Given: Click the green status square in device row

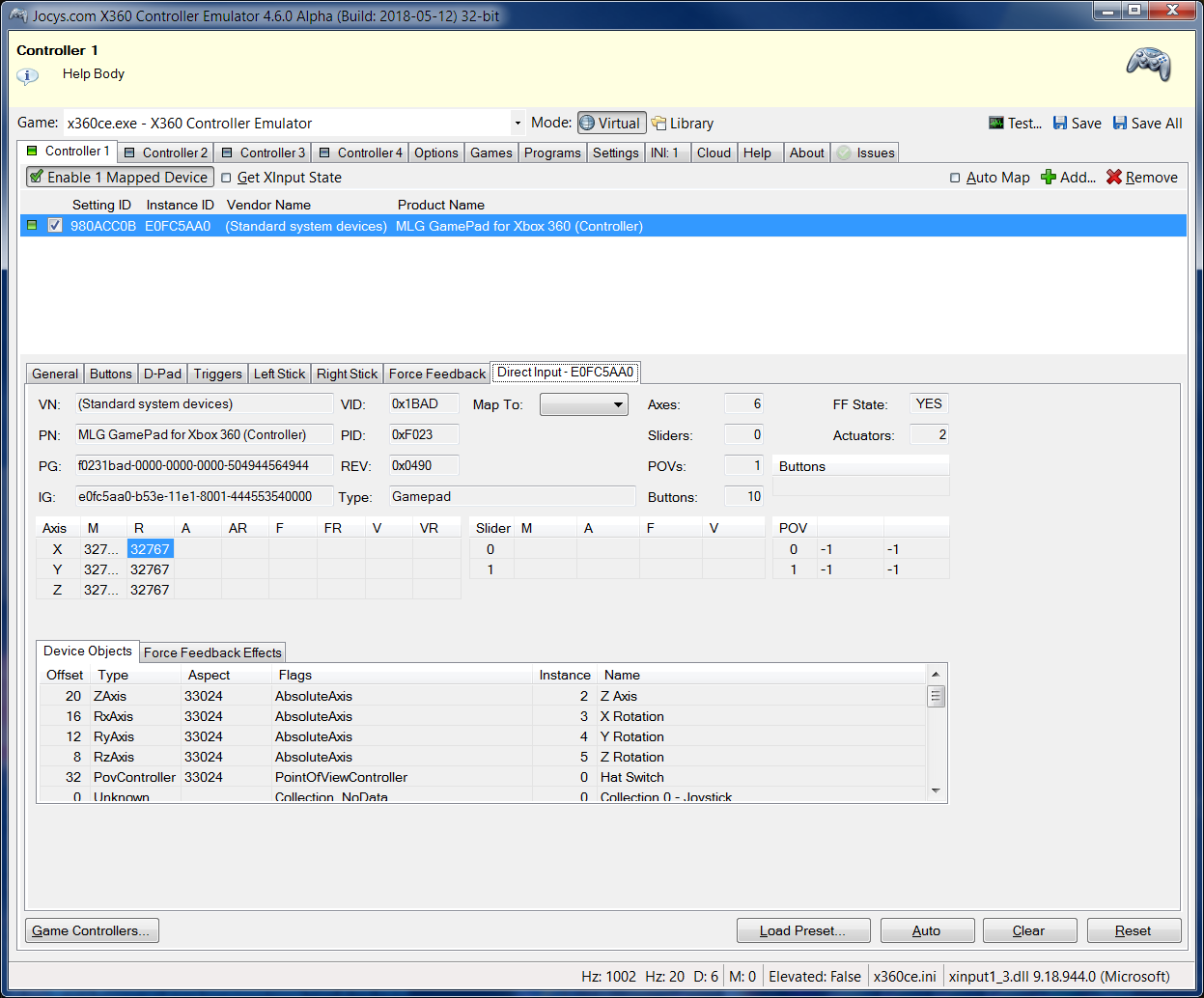Looking at the screenshot, I should tap(32, 225).
